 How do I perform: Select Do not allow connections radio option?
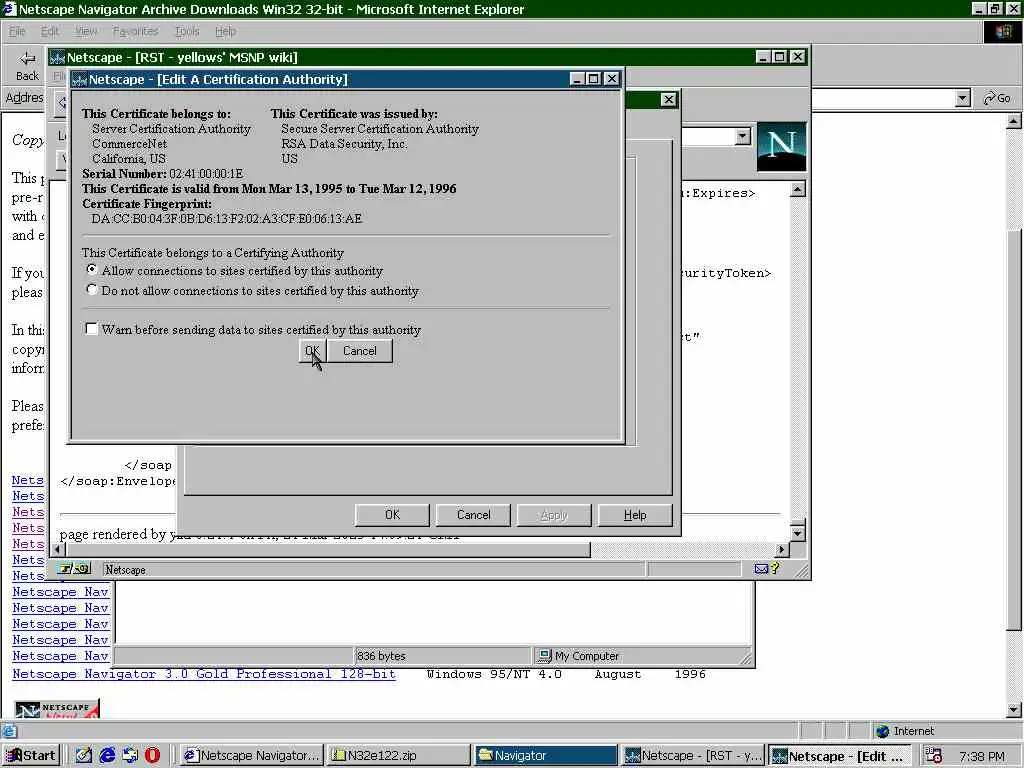click(92, 289)
